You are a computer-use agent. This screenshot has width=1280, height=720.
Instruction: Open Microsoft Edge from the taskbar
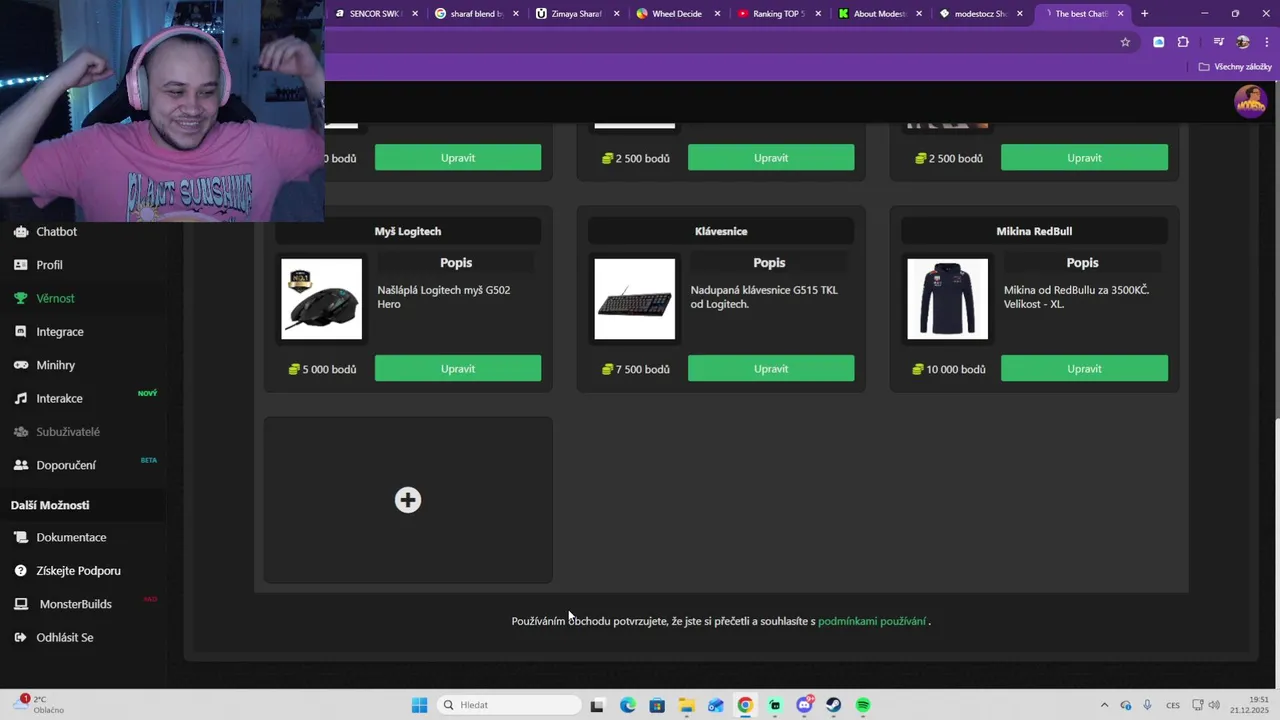[x=627, y=705]
